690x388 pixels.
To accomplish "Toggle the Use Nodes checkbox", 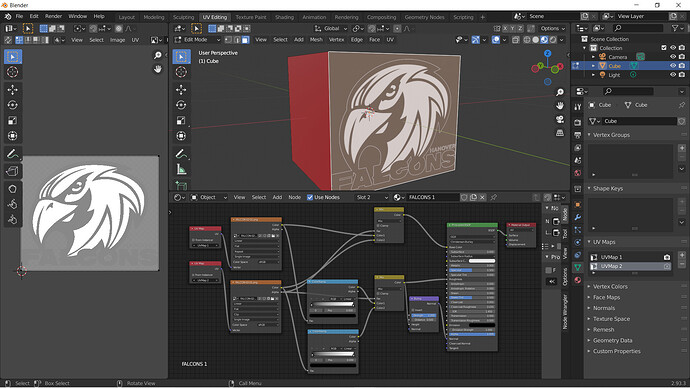I will pos(310,198).
